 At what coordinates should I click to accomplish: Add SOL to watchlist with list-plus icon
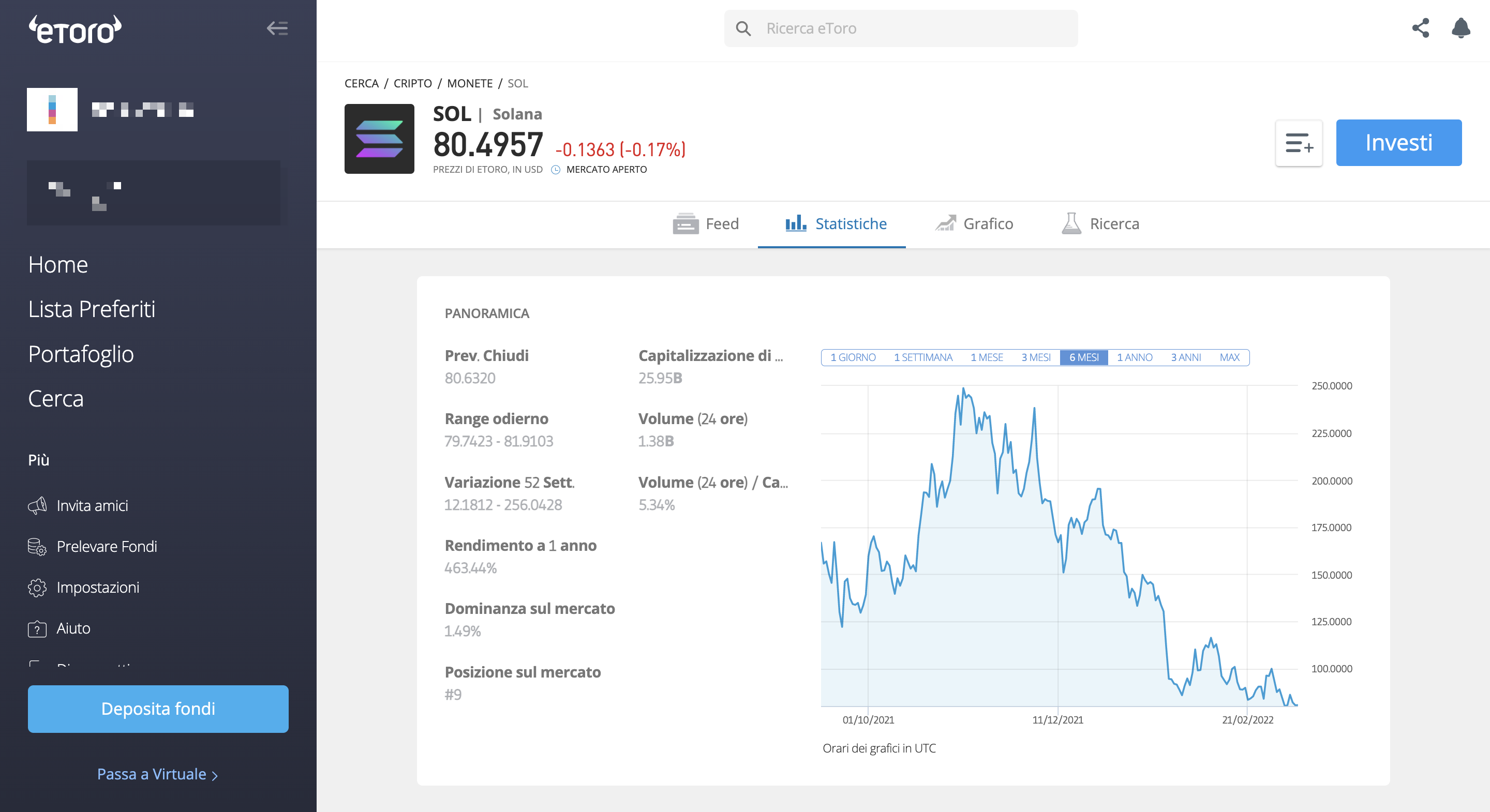[1299, 143]
